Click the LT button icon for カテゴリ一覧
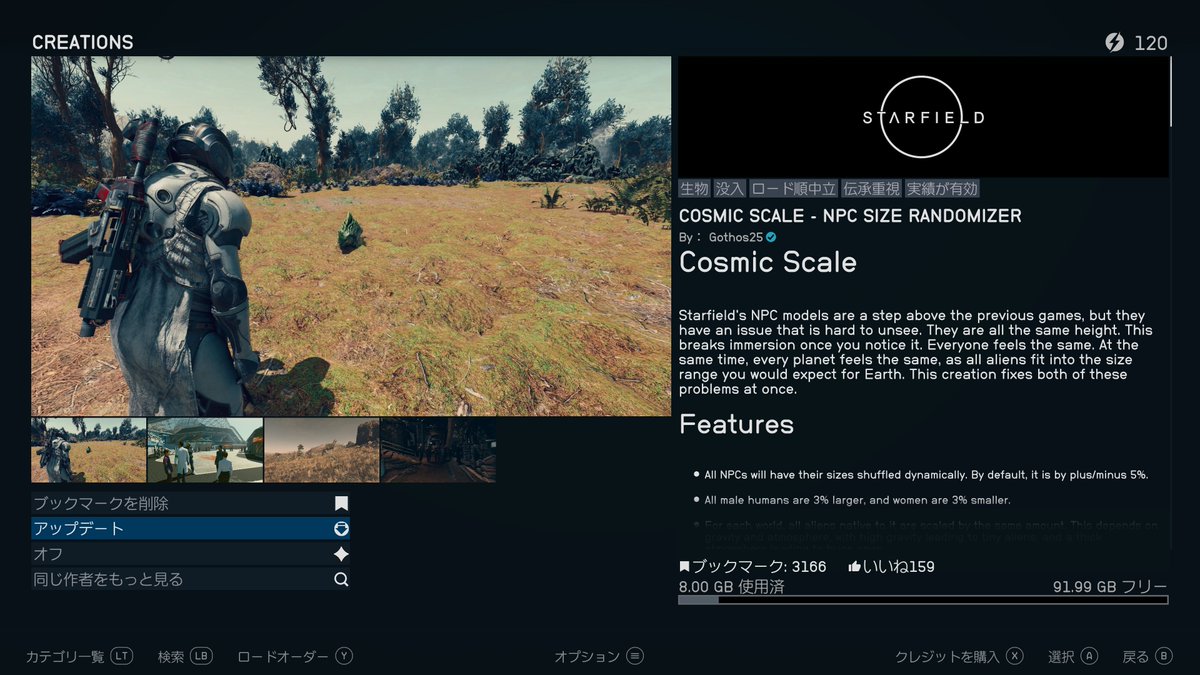1200x675 pixels. coord(121,656)
